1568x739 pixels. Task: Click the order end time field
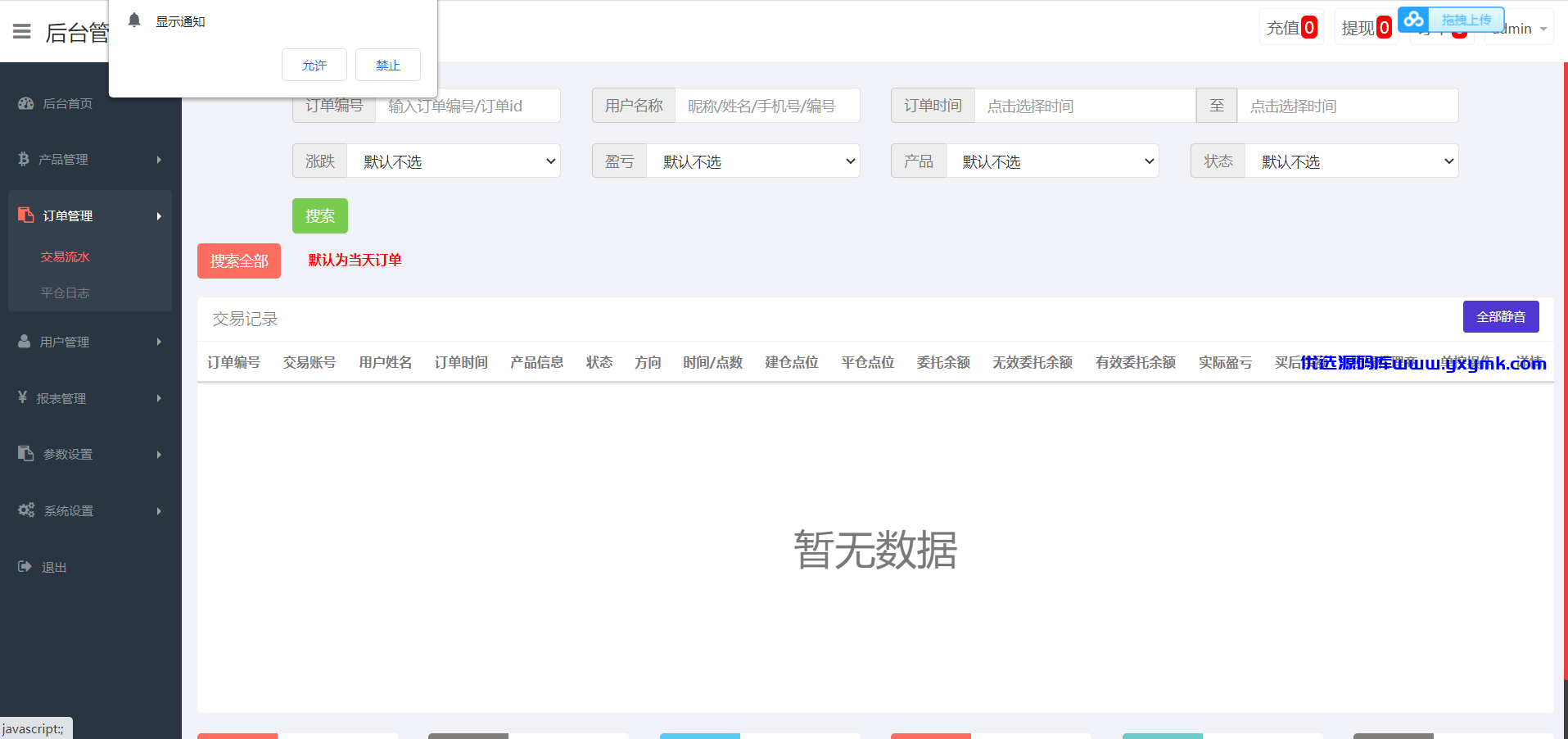coord(1348,106)
